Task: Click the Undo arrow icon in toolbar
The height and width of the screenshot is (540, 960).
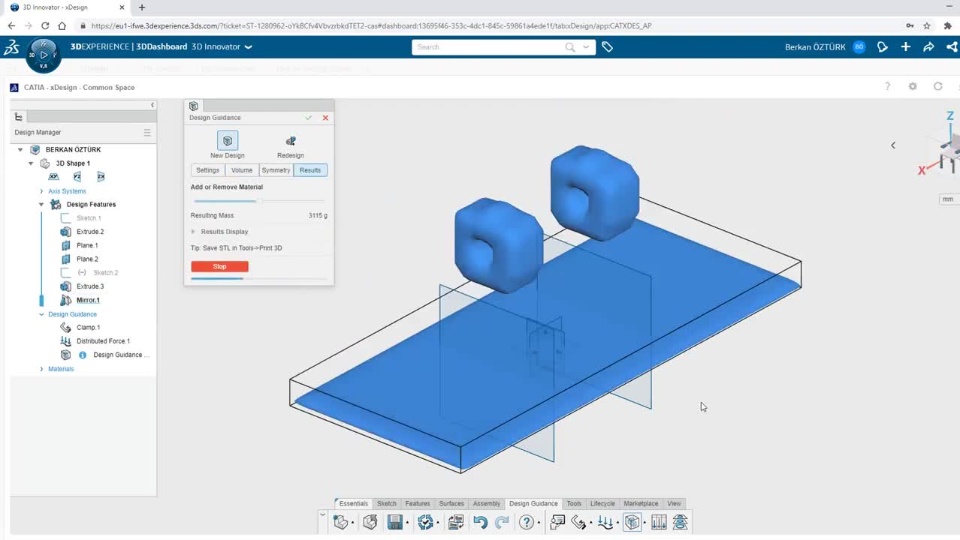Action: 480,522
